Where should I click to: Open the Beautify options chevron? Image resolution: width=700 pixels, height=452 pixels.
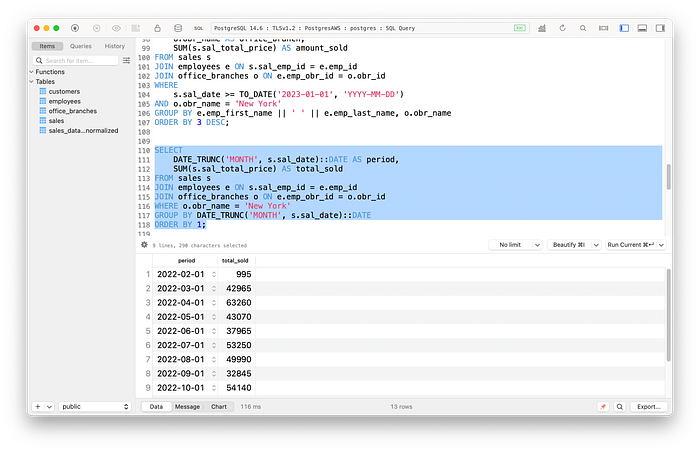pos(596,245)
